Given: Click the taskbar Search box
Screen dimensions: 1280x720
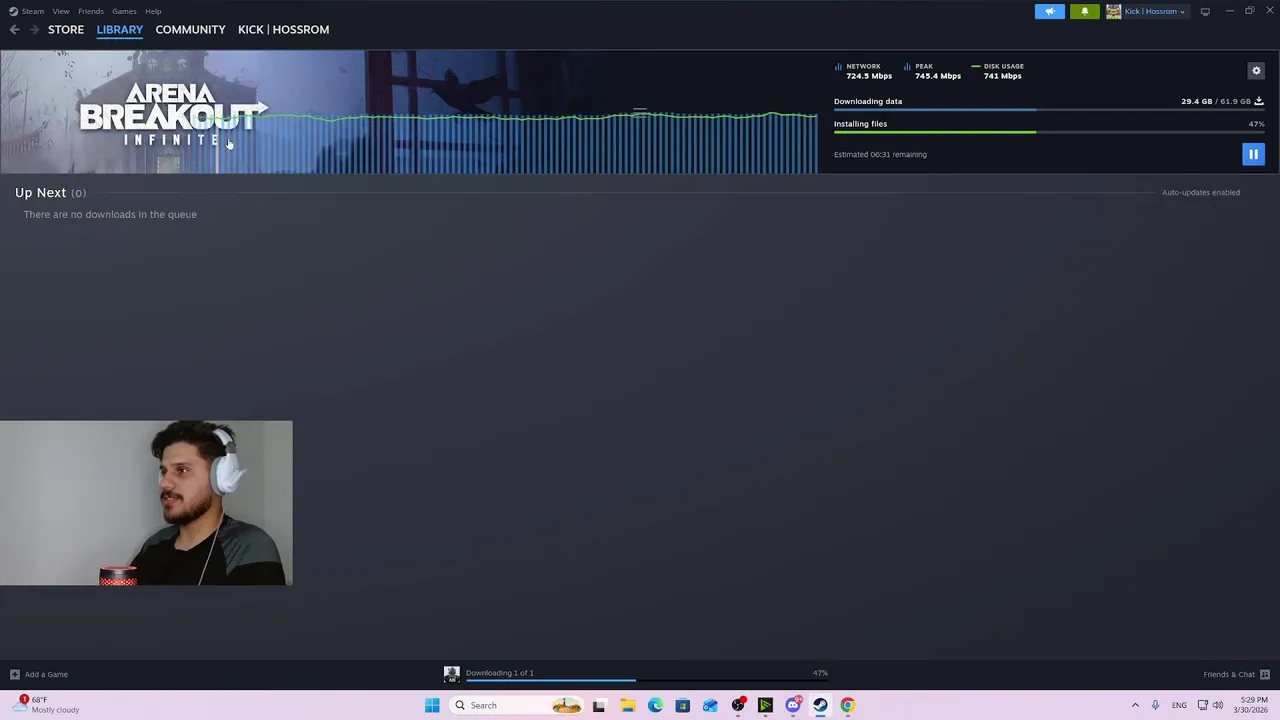Looking at the screenshot, I should pos(517,705).
